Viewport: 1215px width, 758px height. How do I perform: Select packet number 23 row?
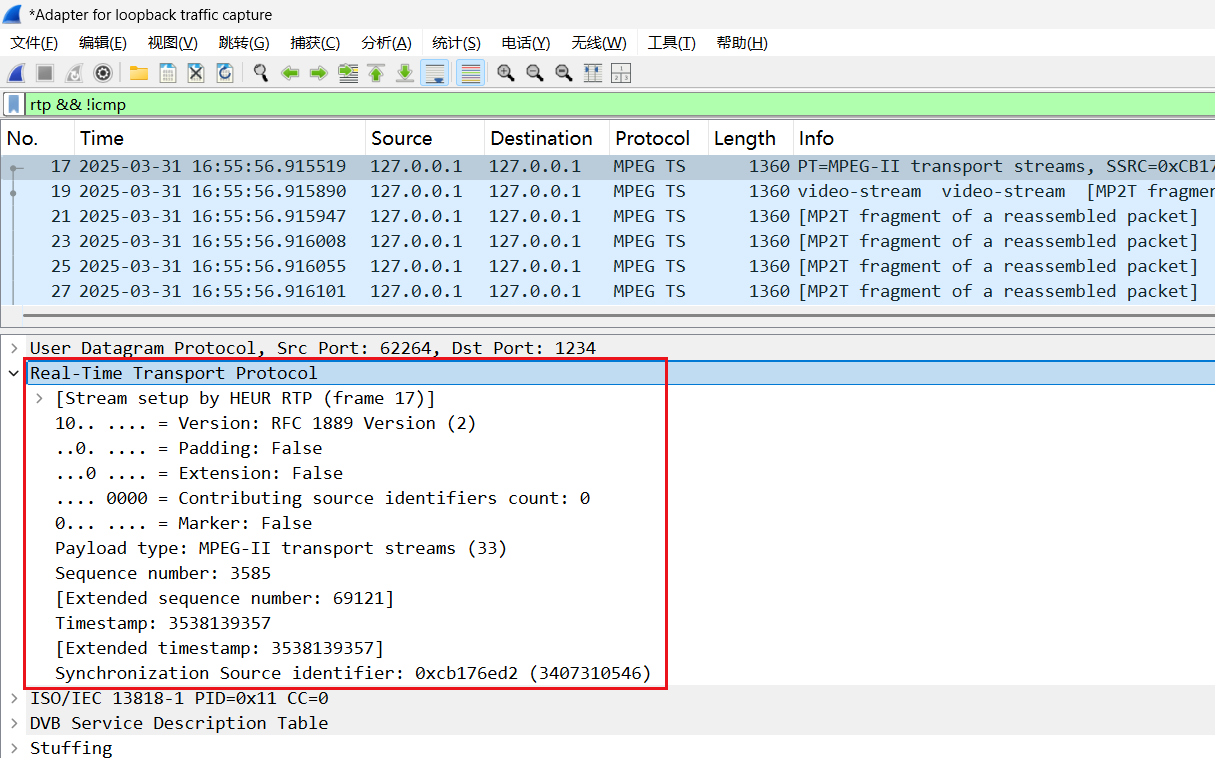pos(608,241)
